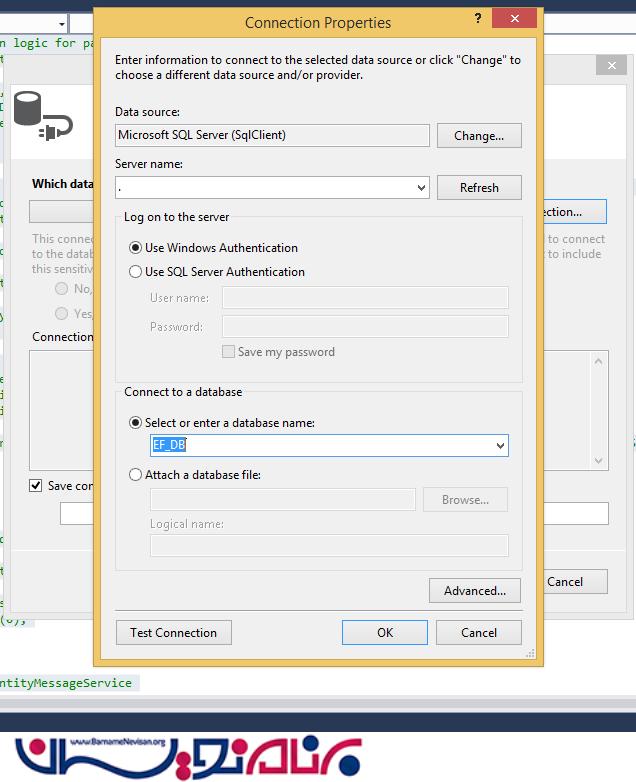Open the database name dropdown list
This screenshot has width=636, height=782.
point(499,446)
